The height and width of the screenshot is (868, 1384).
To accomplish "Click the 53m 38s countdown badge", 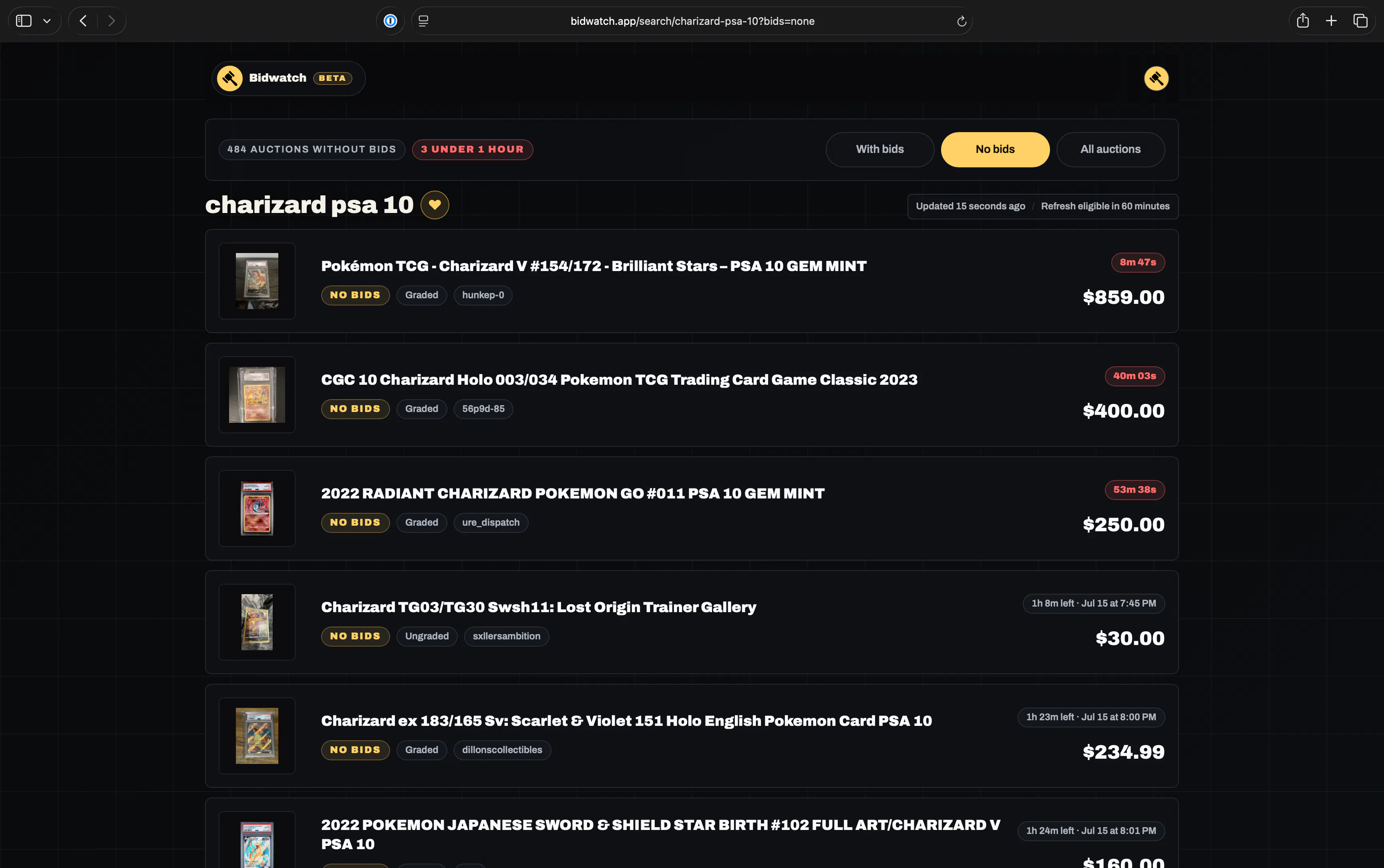I will click(x=1134, y=490).
